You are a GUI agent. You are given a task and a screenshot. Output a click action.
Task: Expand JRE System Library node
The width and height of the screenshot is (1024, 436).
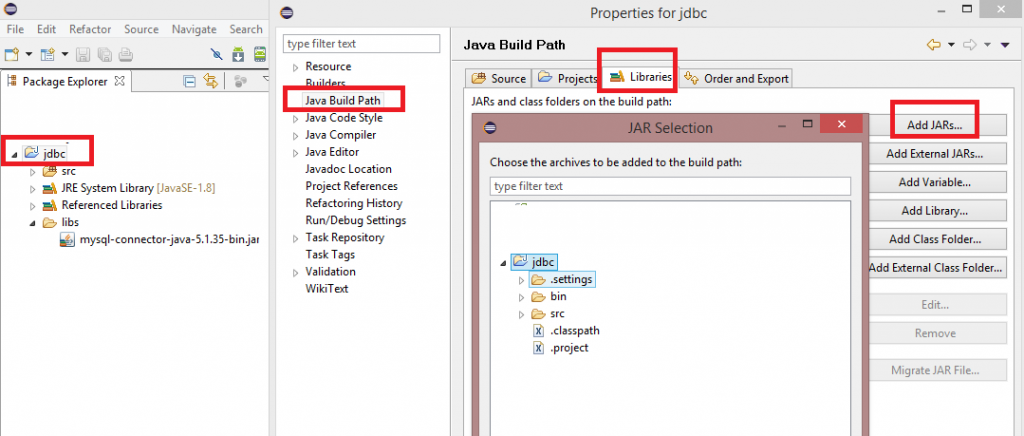[x=33, y=188]
